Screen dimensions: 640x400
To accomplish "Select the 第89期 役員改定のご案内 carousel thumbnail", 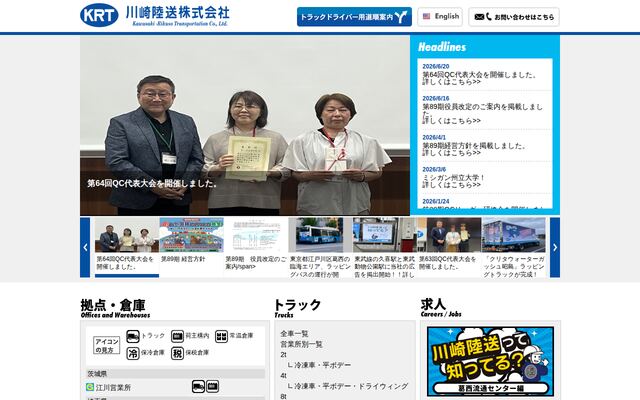I will 256,247.
